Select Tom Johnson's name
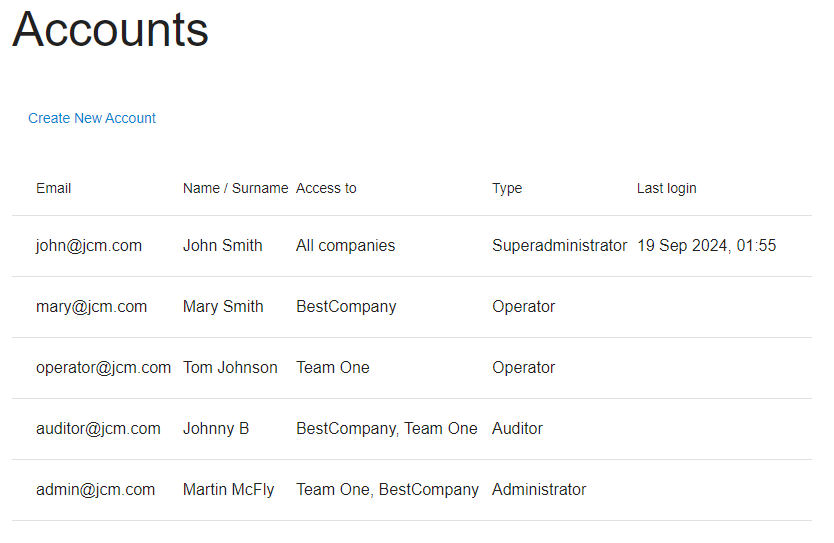Screen dimensions: 834x543 tap(230, 367)
